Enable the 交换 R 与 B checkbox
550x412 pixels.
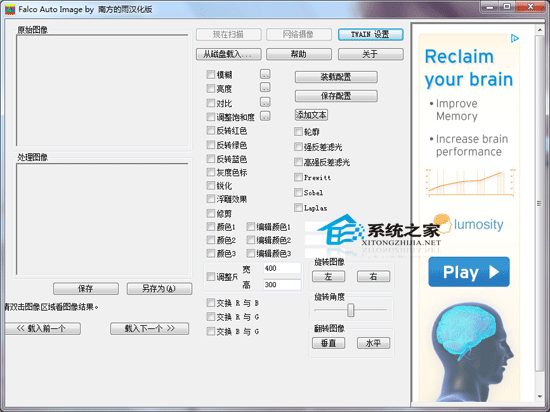pyautogui.click(x=210, y=303)
